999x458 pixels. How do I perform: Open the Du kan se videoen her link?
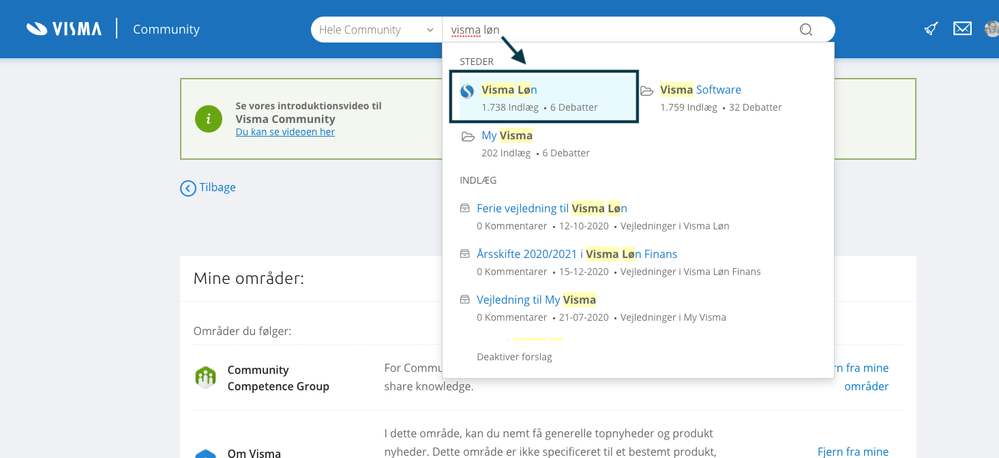tap(285, 132)
